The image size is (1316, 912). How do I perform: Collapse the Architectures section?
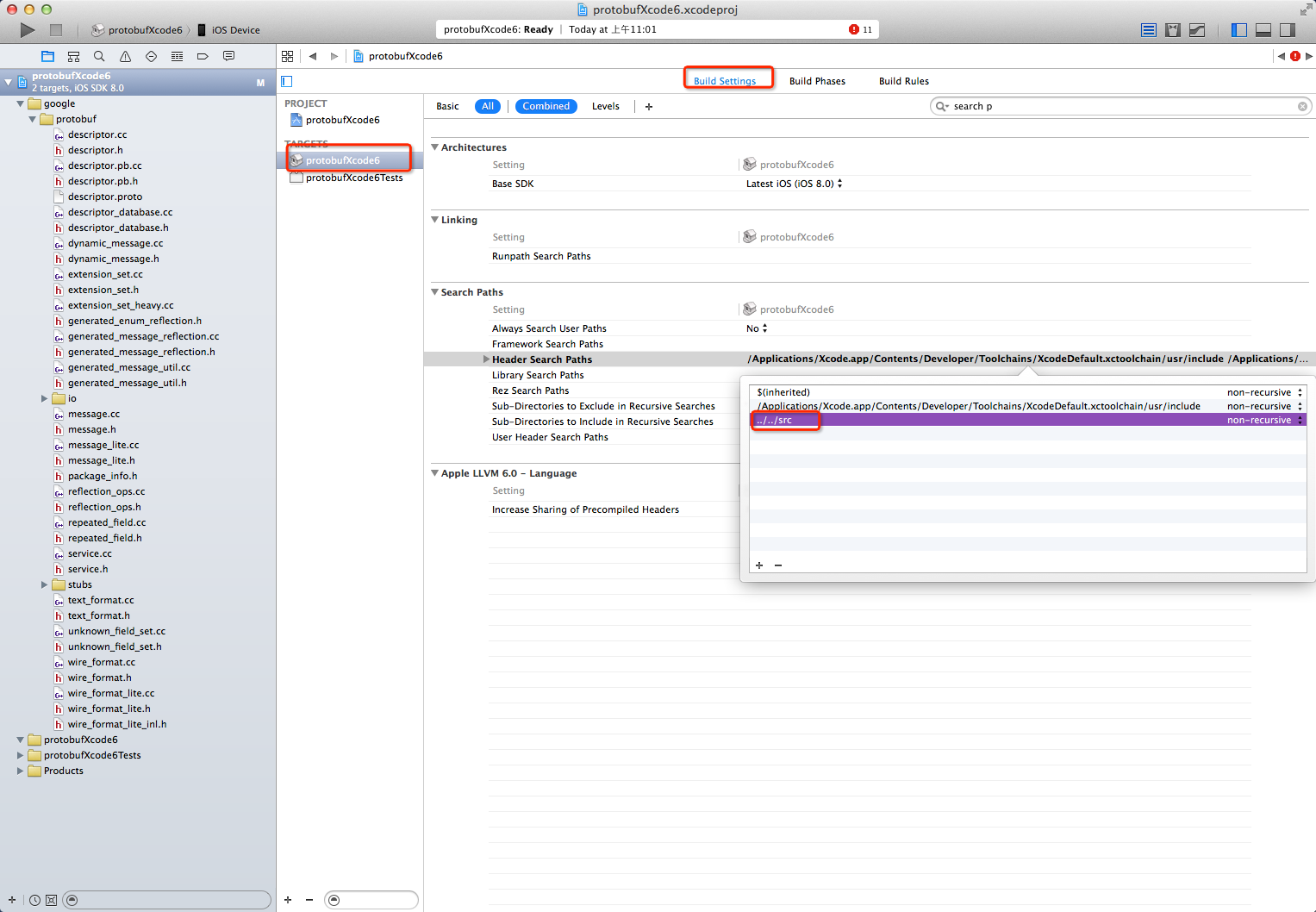(434, 147)
